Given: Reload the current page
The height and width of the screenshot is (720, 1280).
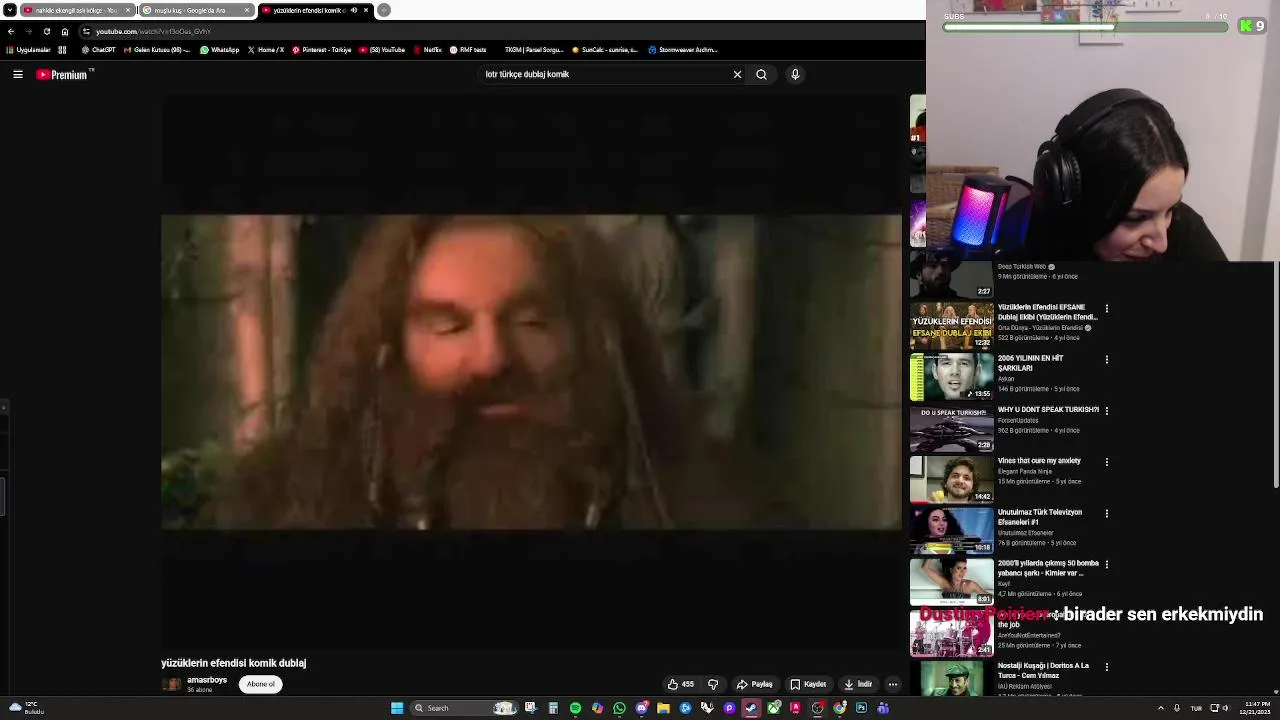Looking at the screenshot, I should coord(46,31).
